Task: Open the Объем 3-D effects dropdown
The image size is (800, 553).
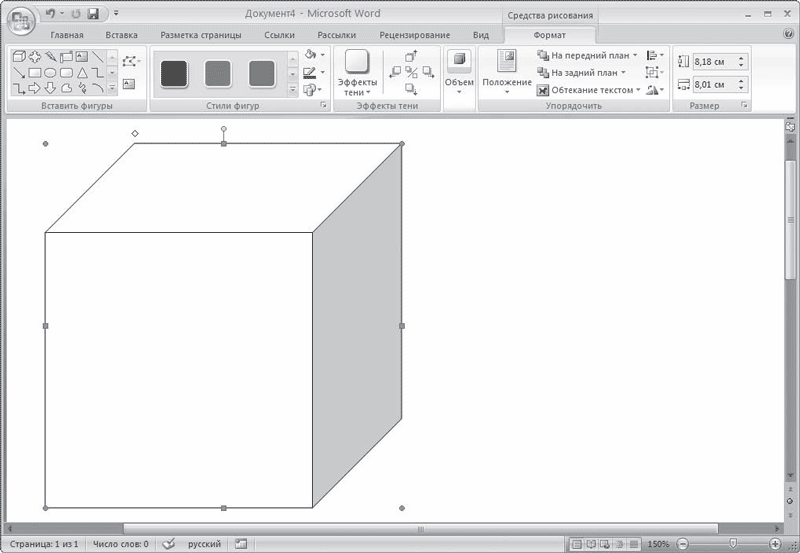Action: [459, 71]
